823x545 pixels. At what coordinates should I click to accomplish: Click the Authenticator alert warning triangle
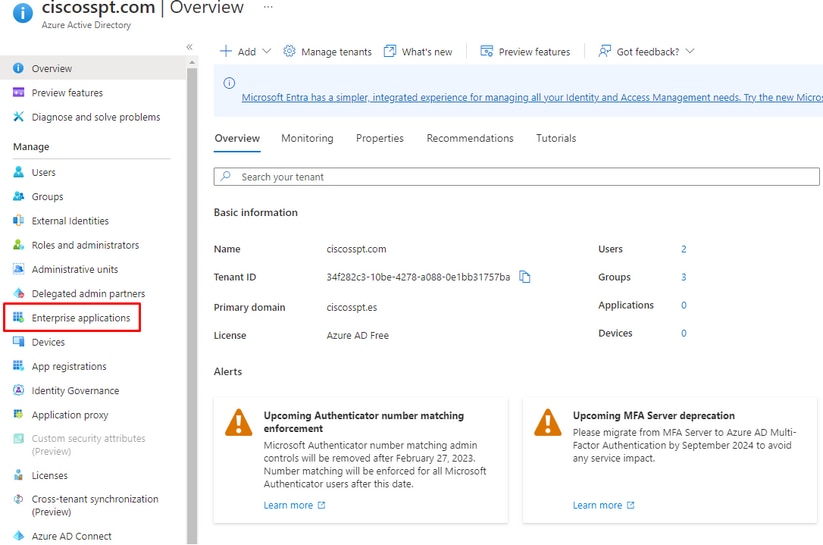coord(239,422)
